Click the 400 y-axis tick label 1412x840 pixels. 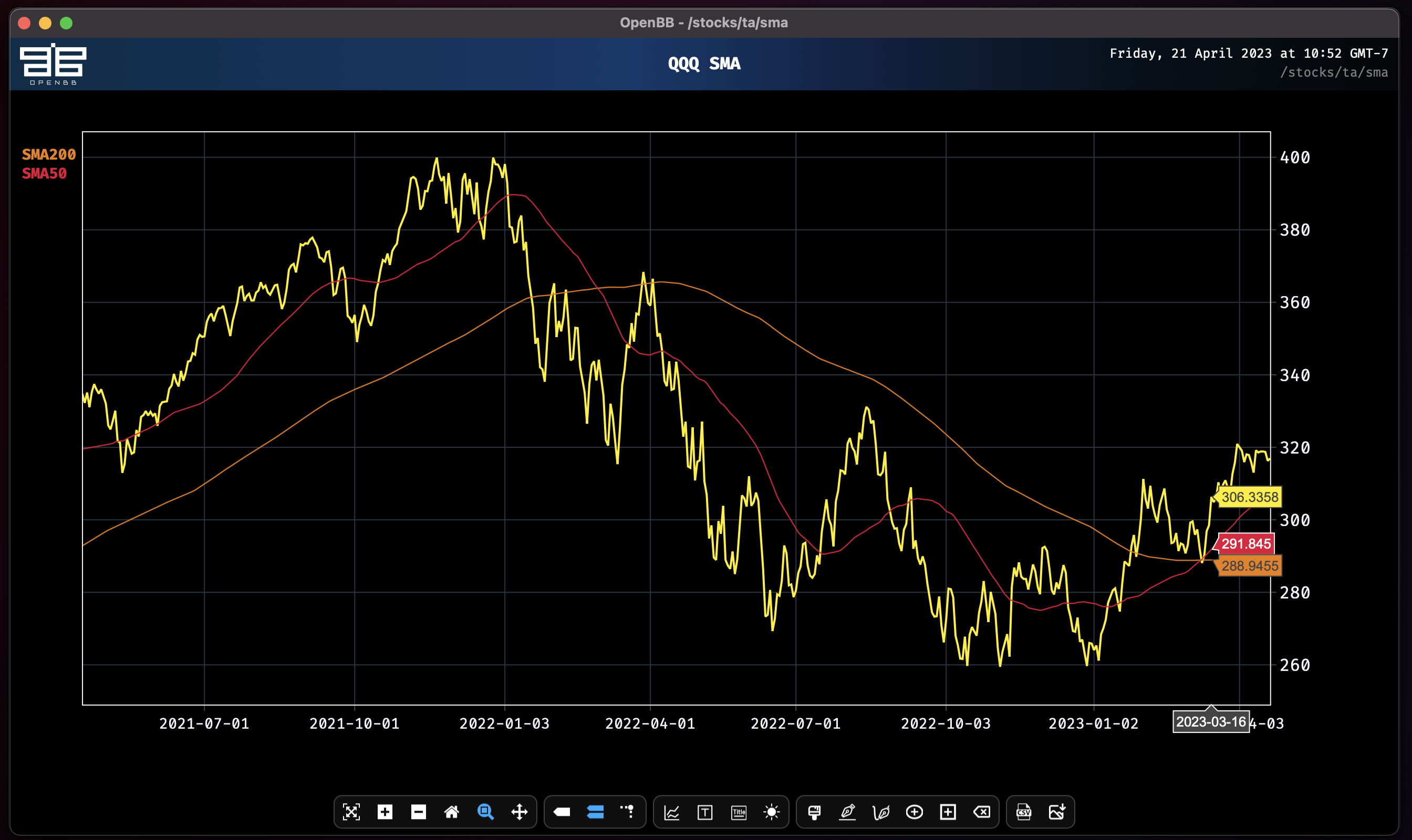click(x=1295, y=157)
